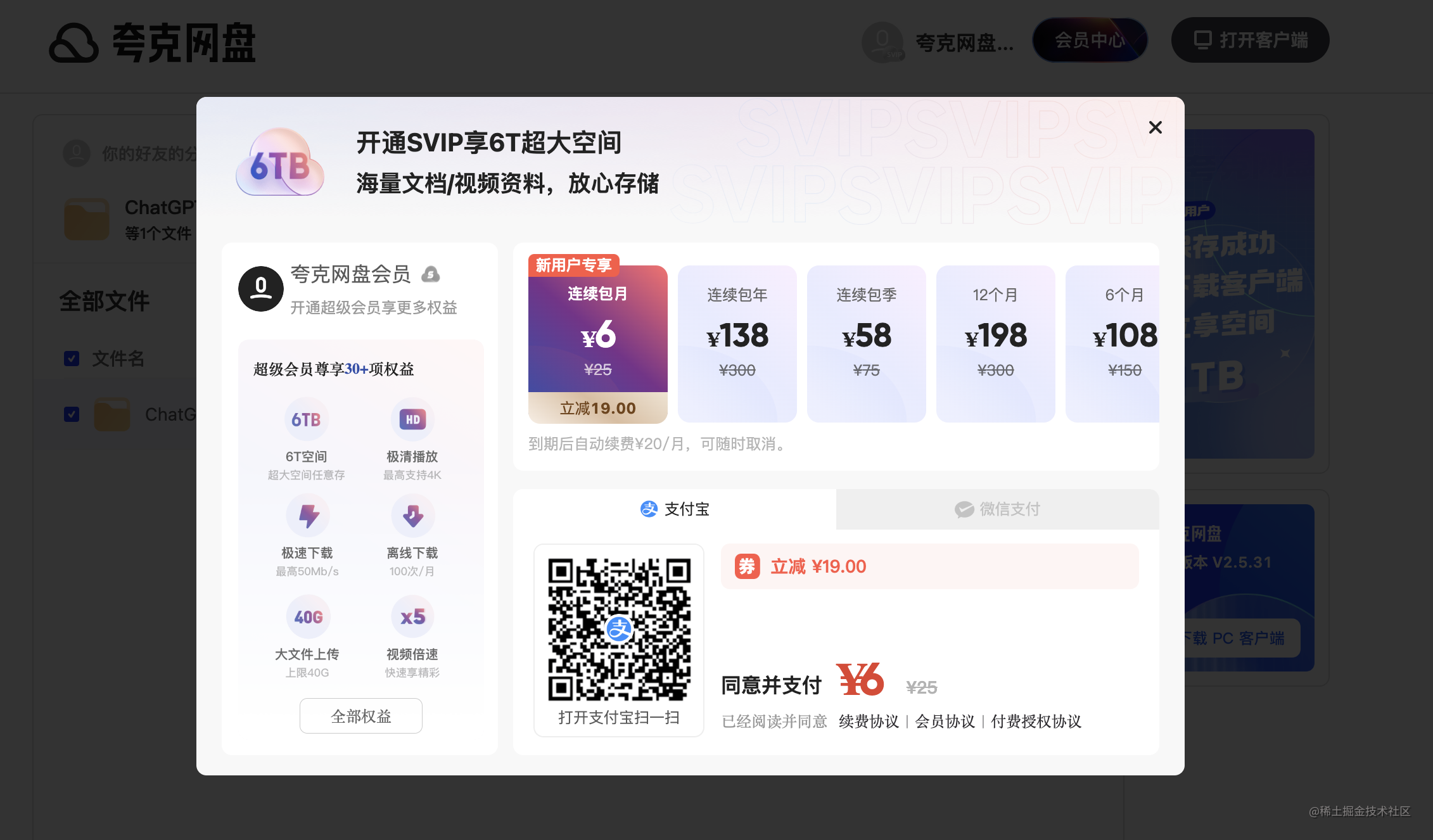
Task: Click the folder icon in file list row
Action: click(112, 414)
